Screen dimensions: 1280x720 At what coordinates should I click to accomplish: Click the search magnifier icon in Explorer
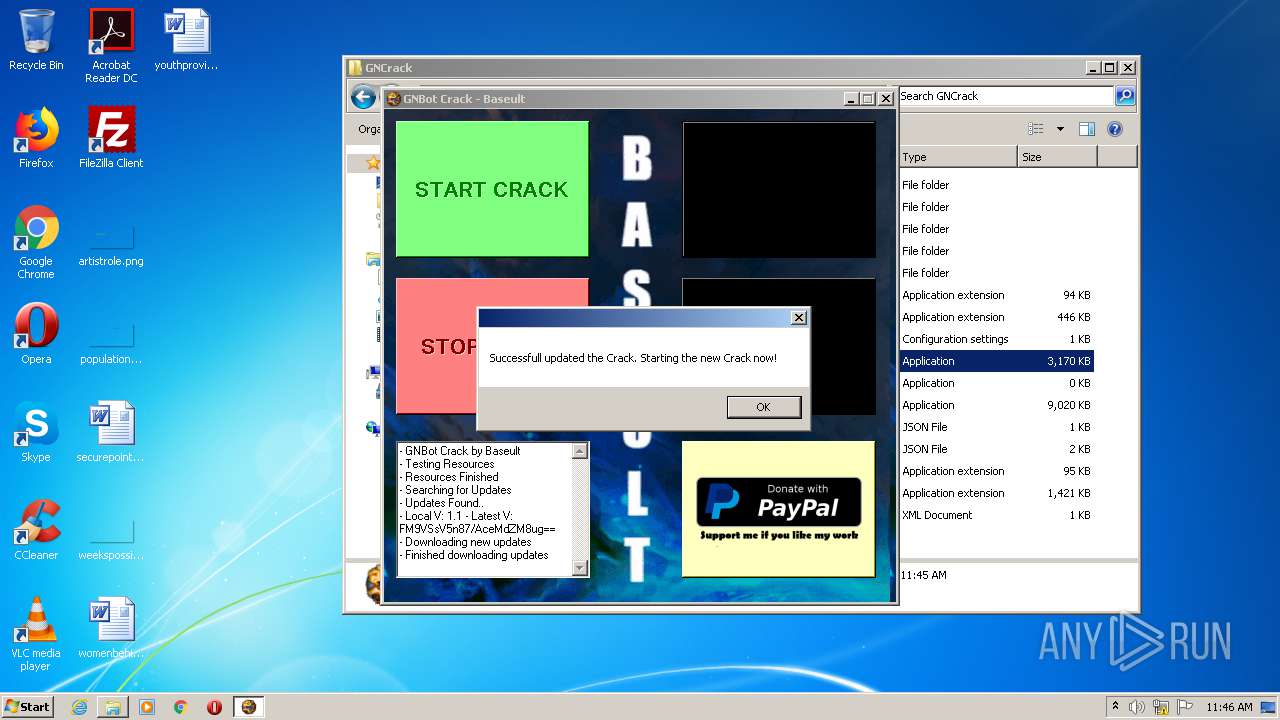coord(1125,96)
